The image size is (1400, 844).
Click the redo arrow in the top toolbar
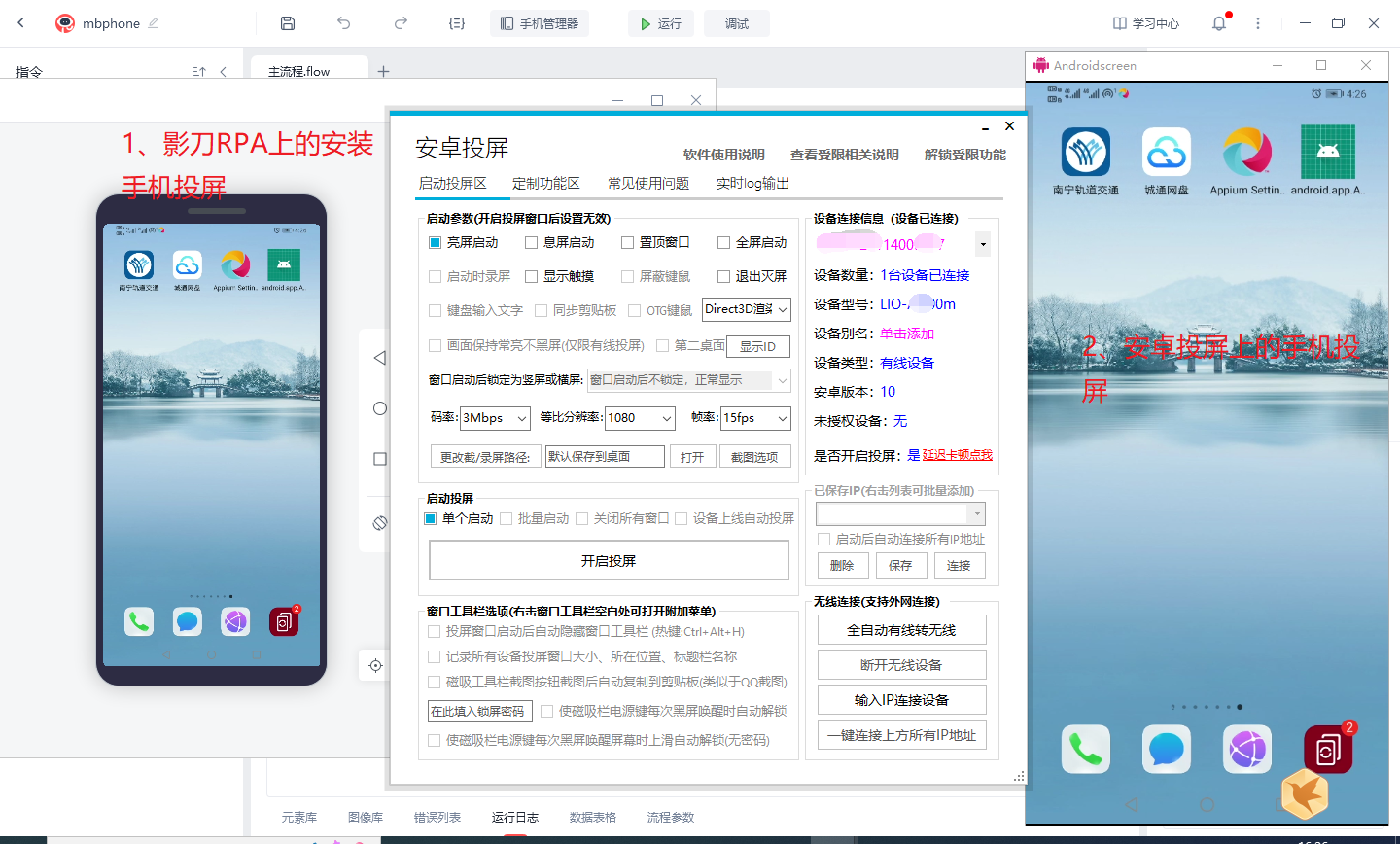401,23
